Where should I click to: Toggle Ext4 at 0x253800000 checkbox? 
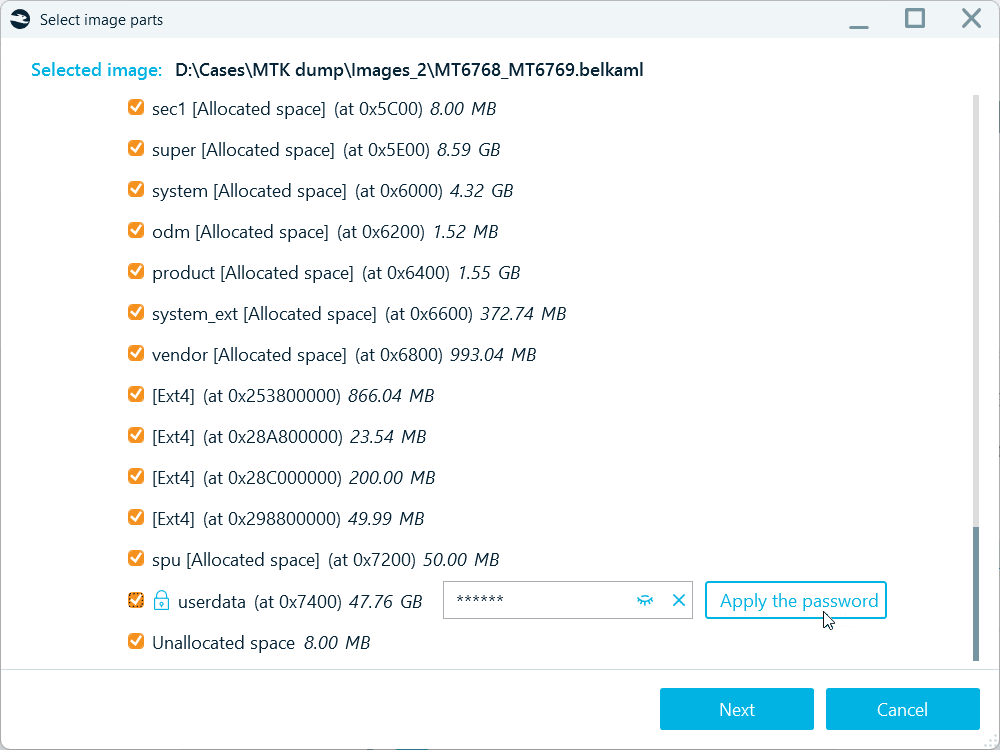(x=136, y=394)
